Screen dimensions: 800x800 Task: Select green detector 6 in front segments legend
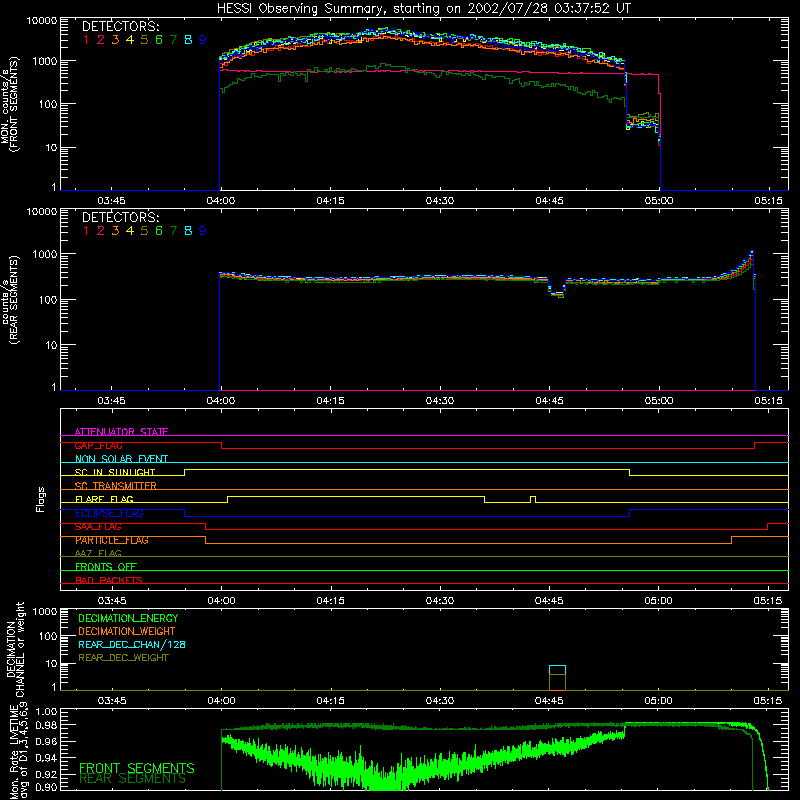pos(159,40)
